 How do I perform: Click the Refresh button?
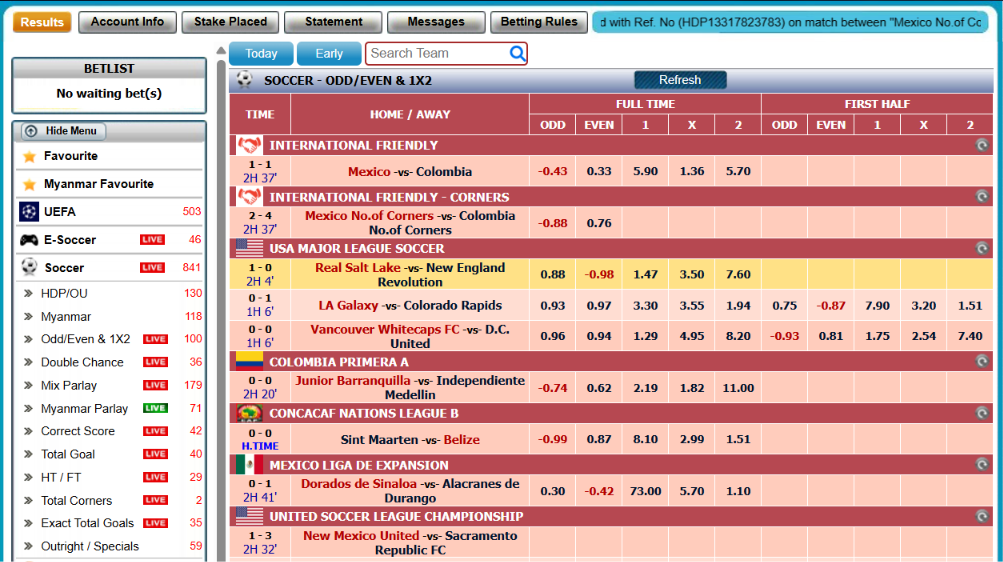pos(680,80)
